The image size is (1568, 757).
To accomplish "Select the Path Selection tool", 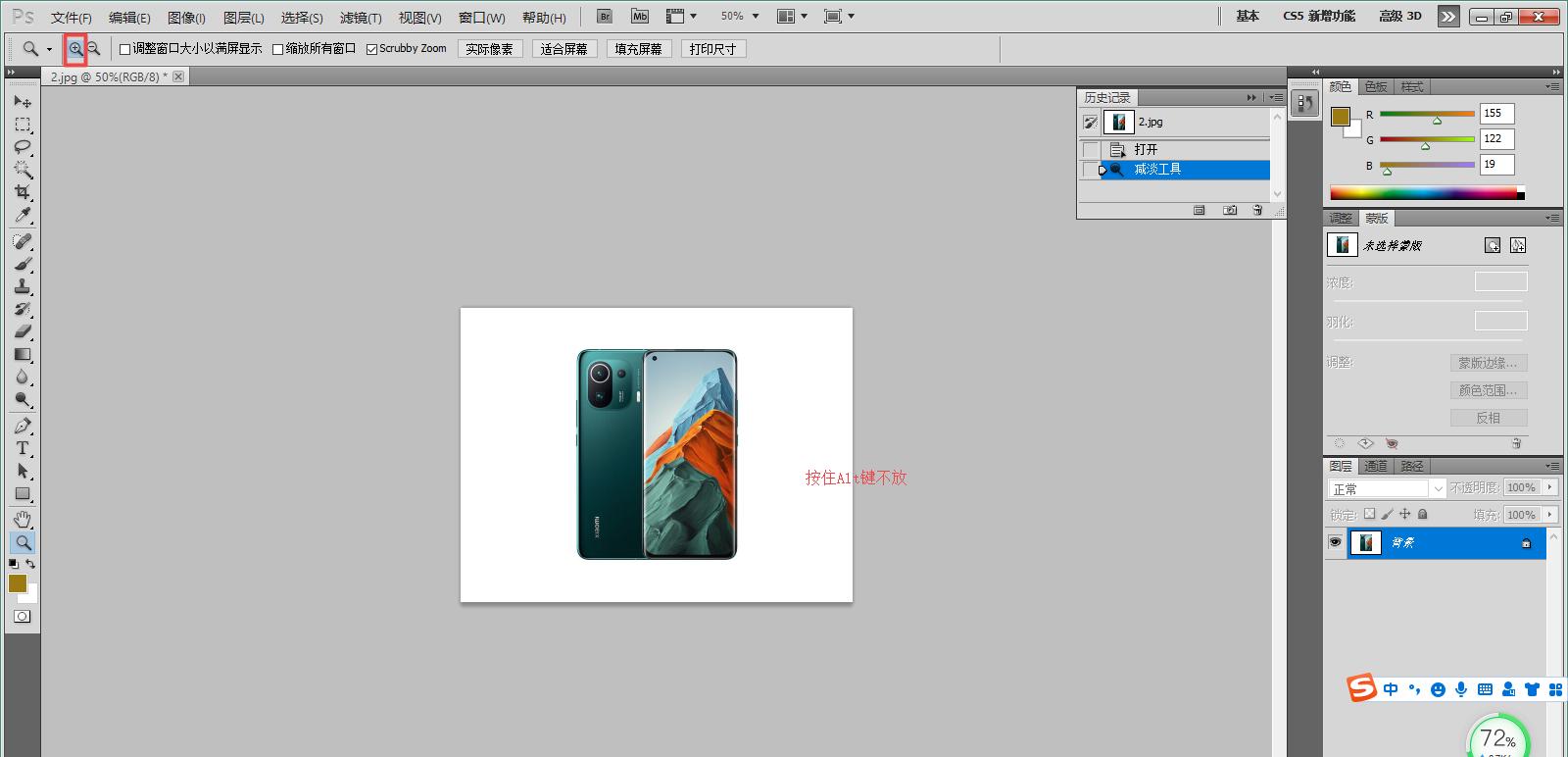I will pos(23,471).
